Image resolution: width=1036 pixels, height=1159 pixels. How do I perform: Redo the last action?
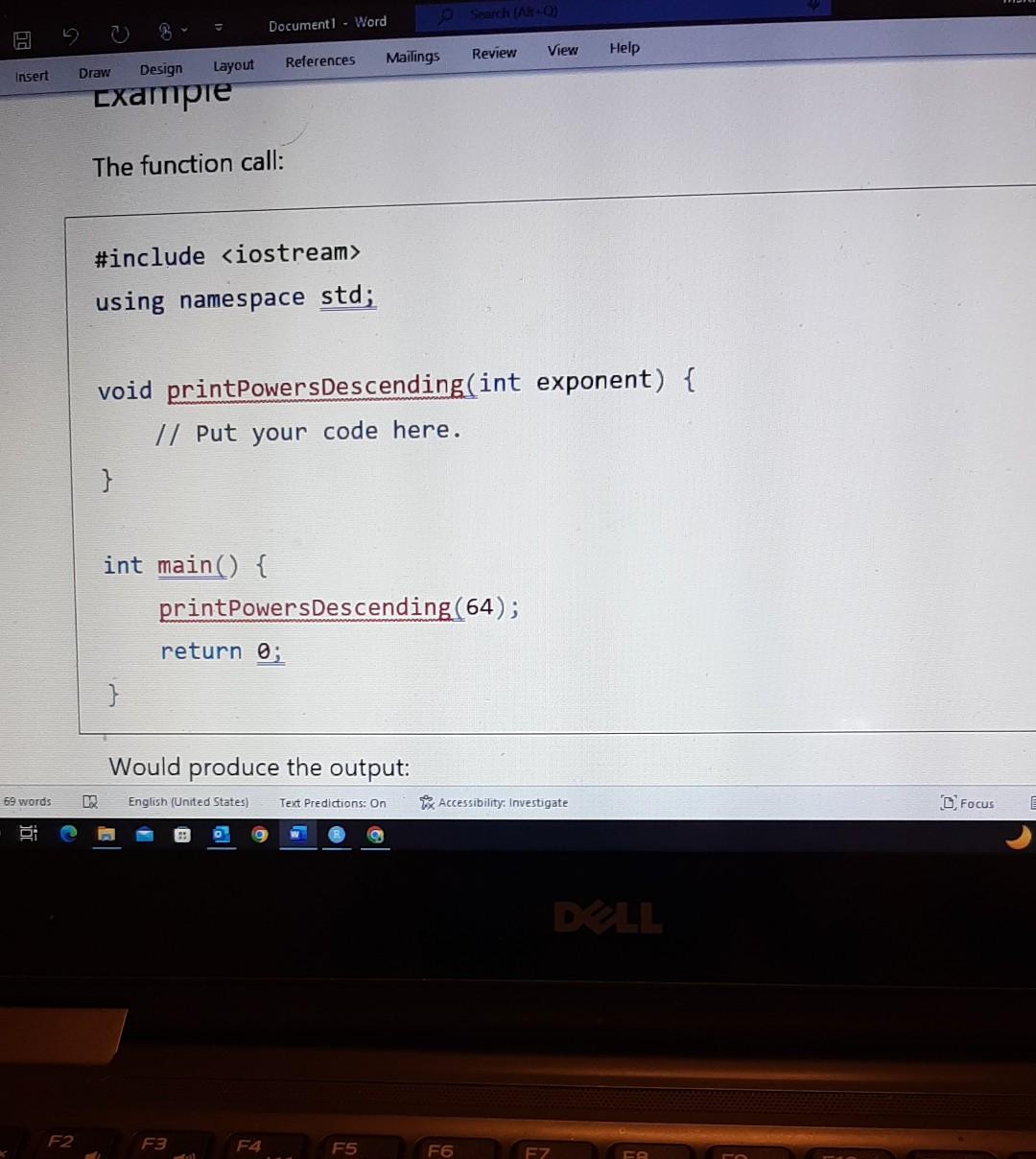pos(118,34)
